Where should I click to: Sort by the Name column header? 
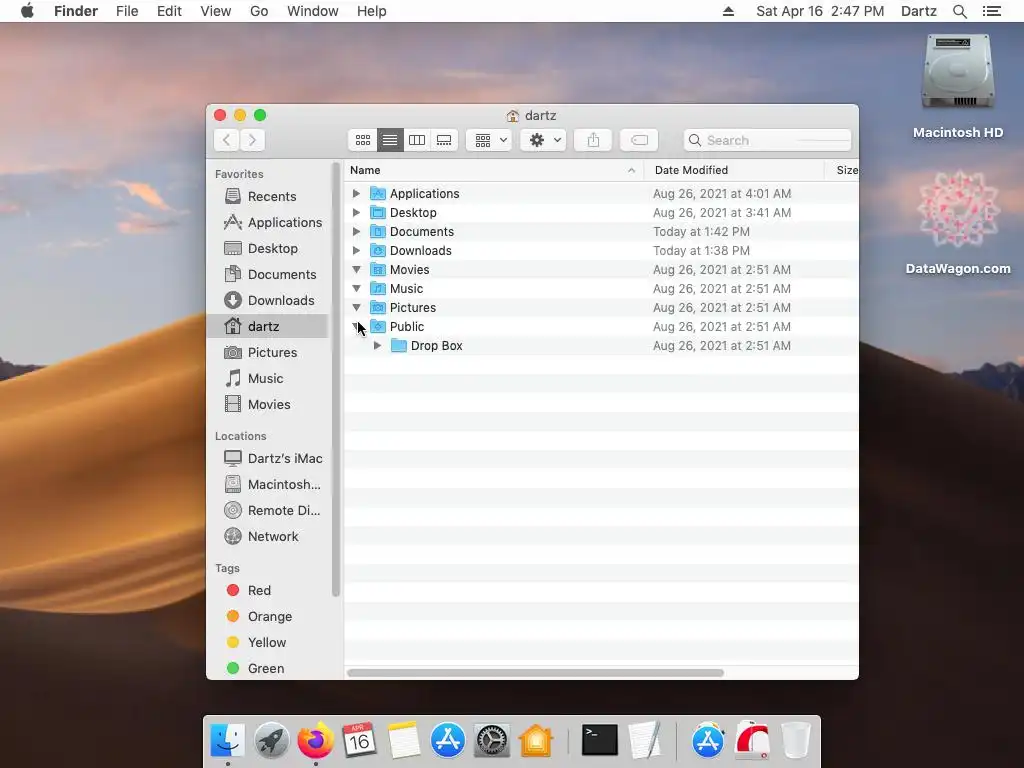click(494, 170)
